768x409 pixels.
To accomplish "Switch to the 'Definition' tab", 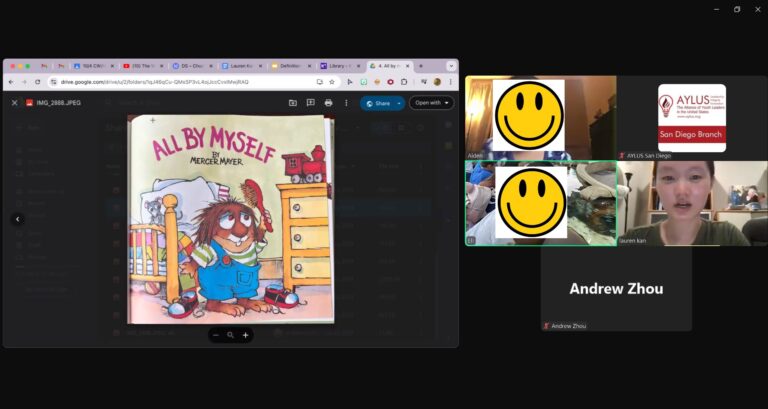I will click(x=289, y=66).
